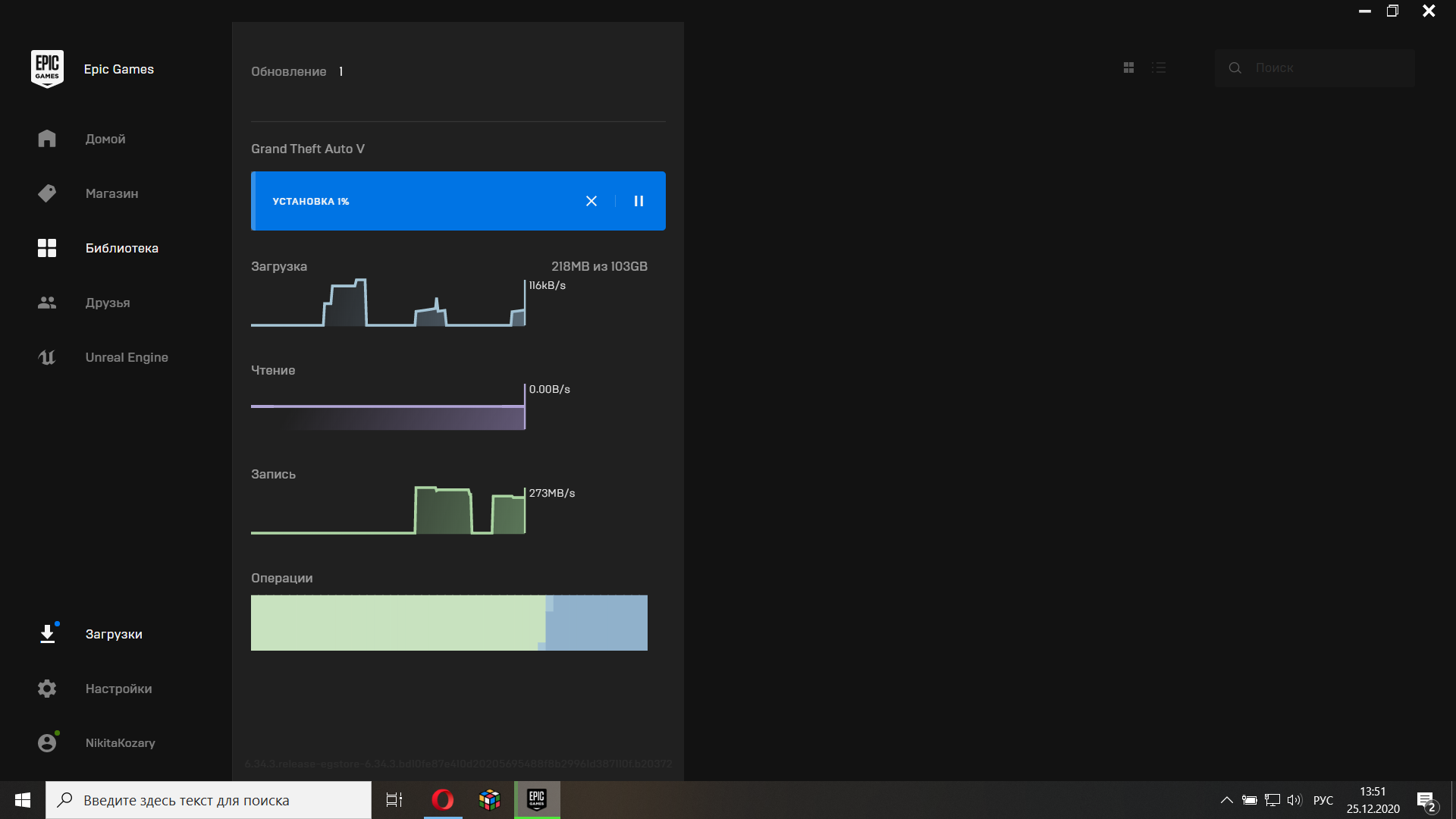Screen dimensions: 1456x819
Task: Open the Магазин store tag icon
Action: coord(47,193)
